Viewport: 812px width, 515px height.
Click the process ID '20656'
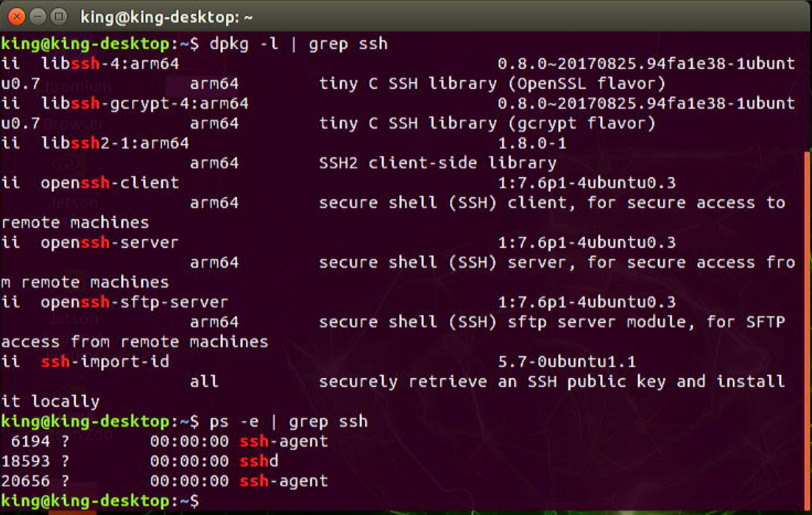(x=26, y=481)
